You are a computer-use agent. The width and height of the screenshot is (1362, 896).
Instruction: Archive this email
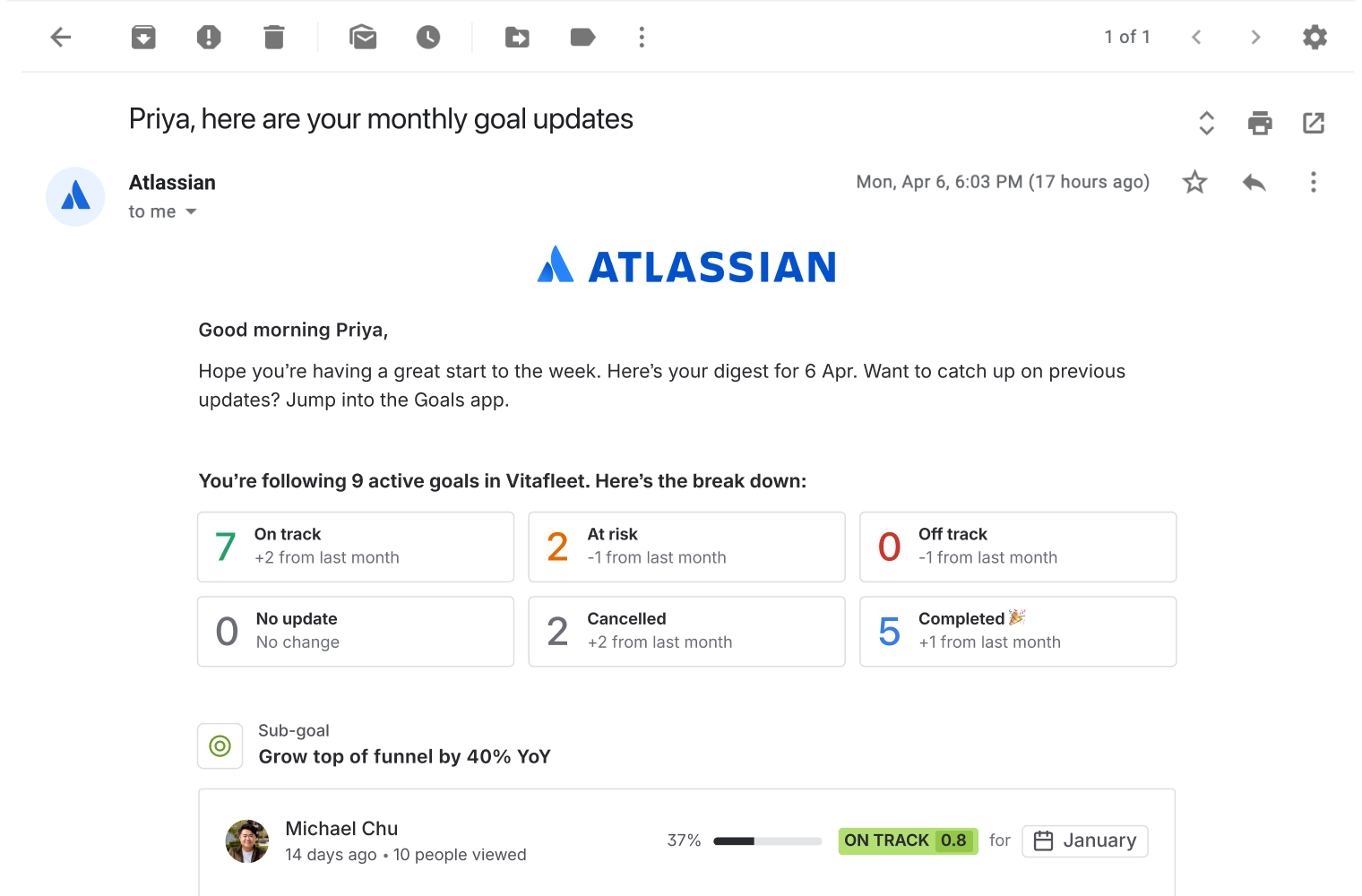coord(143,37)
